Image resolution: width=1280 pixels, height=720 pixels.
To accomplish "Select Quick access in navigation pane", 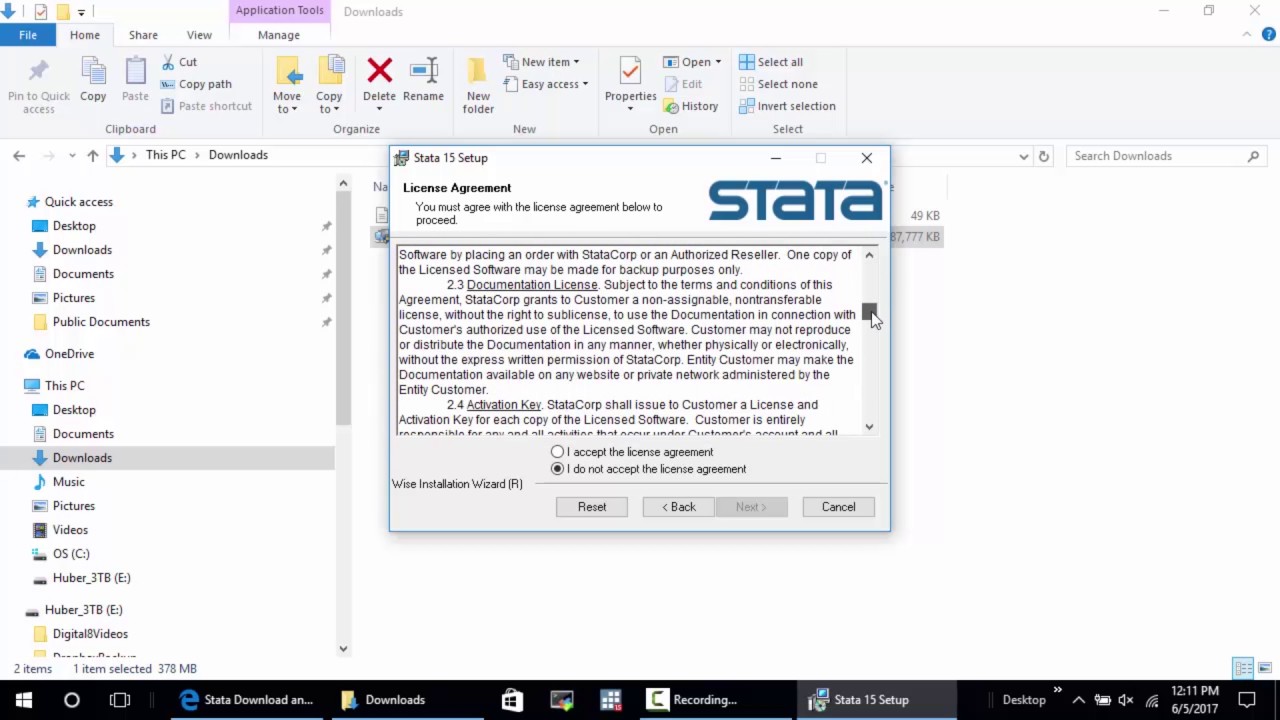I will click(x=78, y=202).
